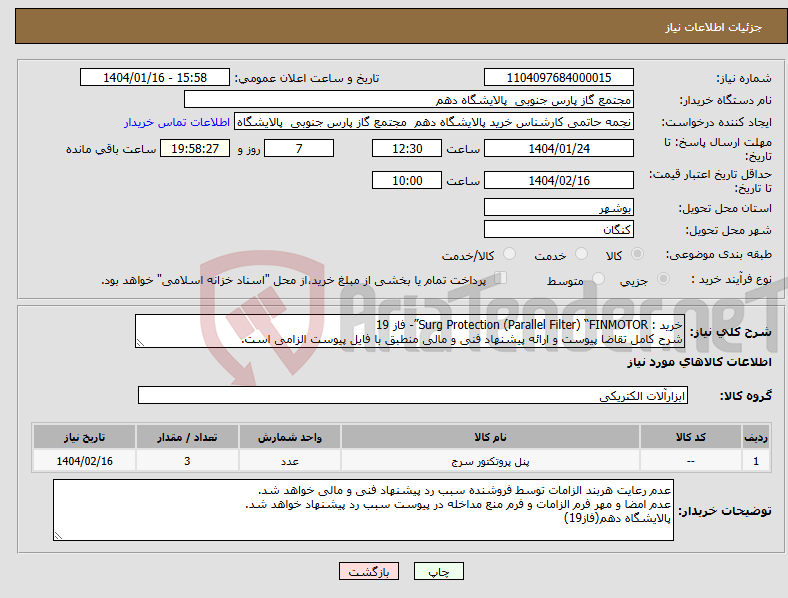Click the price validity date 1404/02/16
Viewport: 788px width, 598px height.
558,180
